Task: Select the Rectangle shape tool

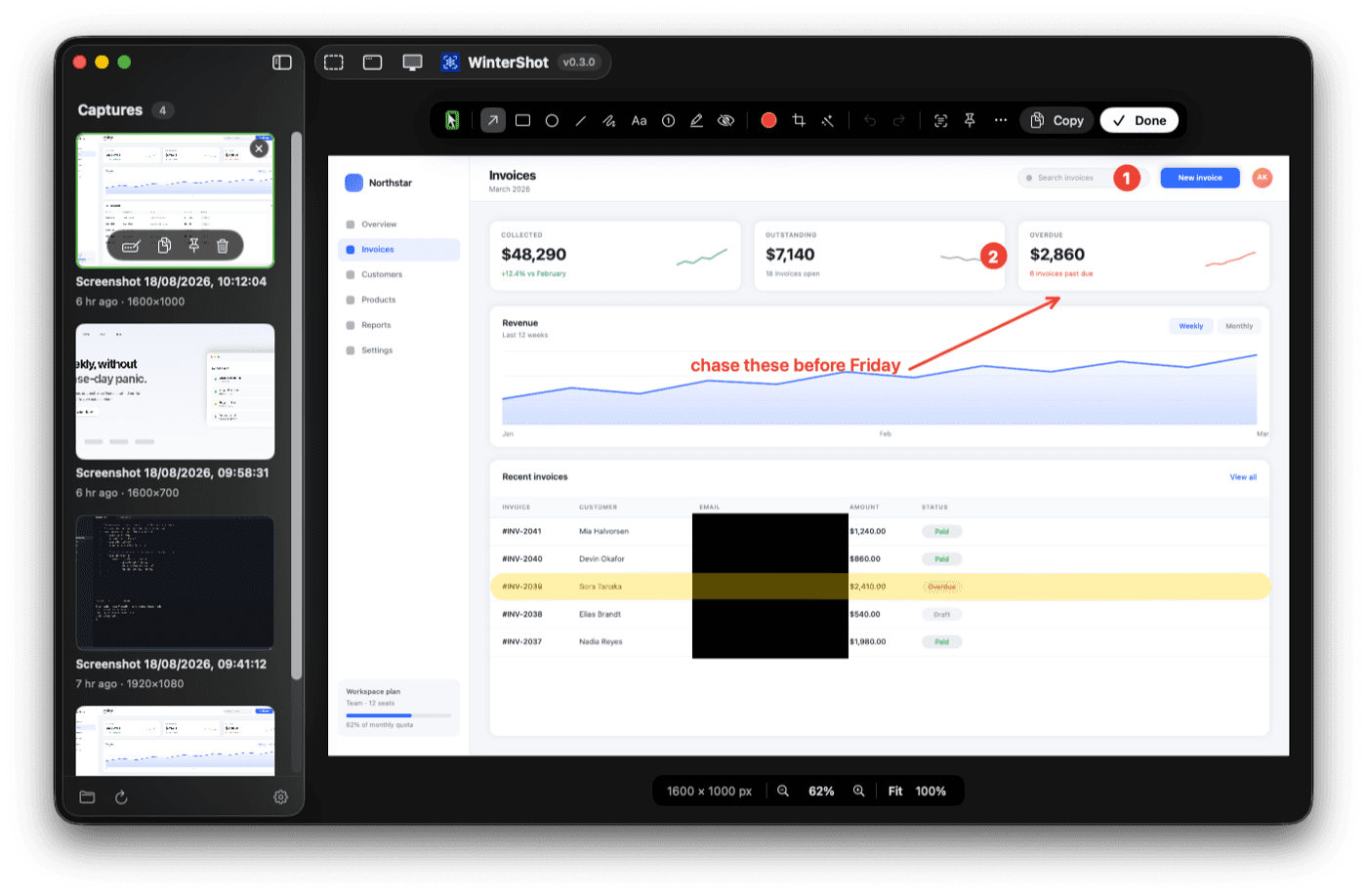Action: click(522, 120)
